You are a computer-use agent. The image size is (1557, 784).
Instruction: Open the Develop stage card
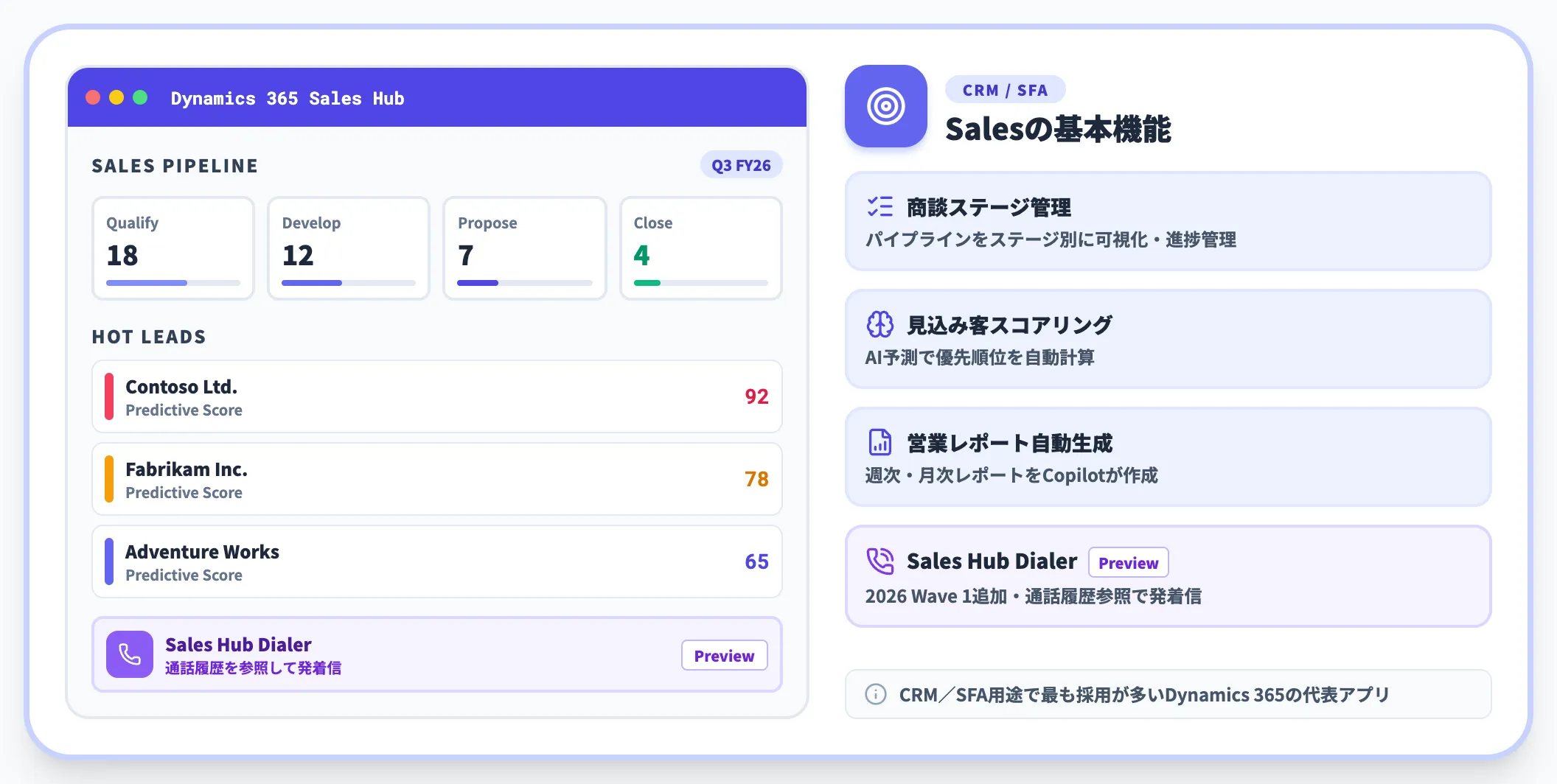tap(349, 248)
